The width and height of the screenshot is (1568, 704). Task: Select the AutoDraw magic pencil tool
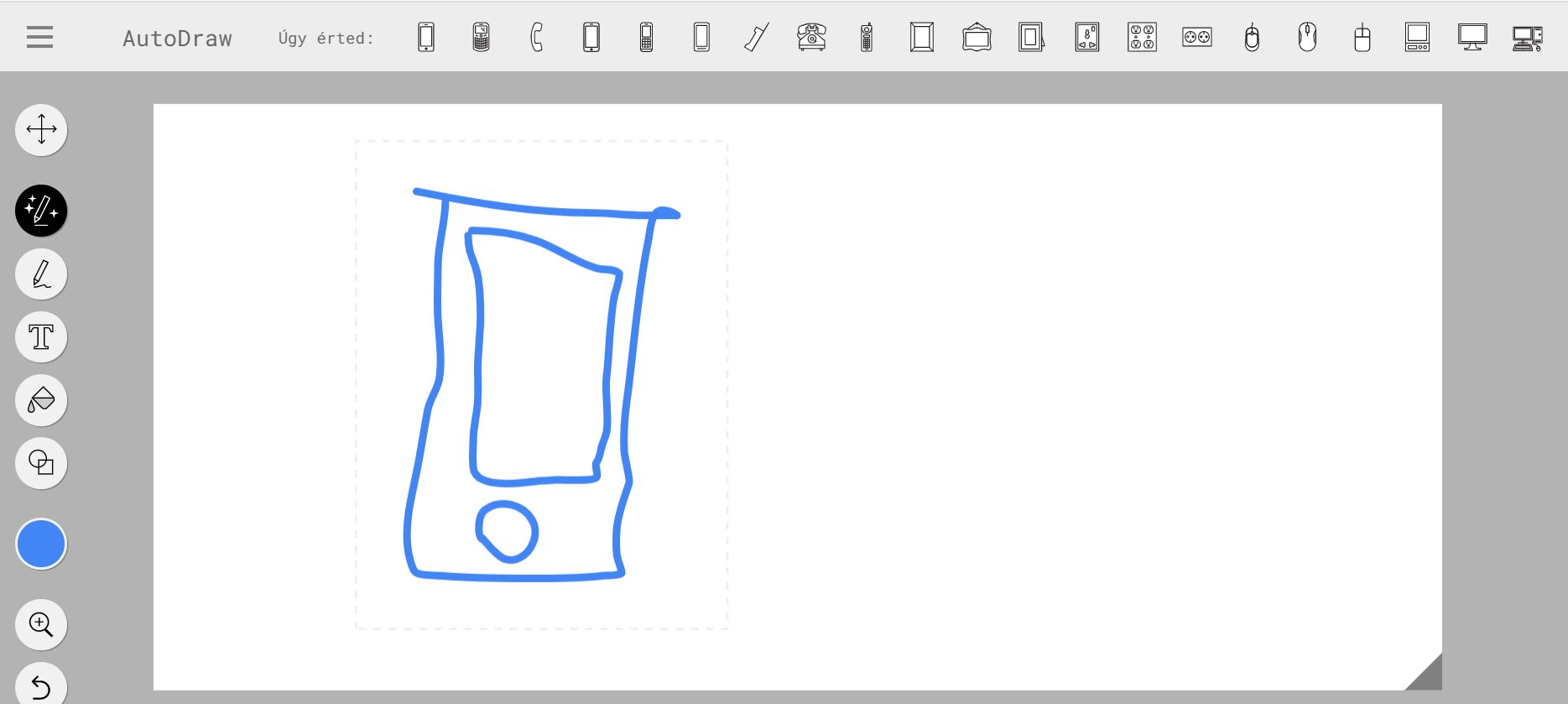tap(41, 211)
